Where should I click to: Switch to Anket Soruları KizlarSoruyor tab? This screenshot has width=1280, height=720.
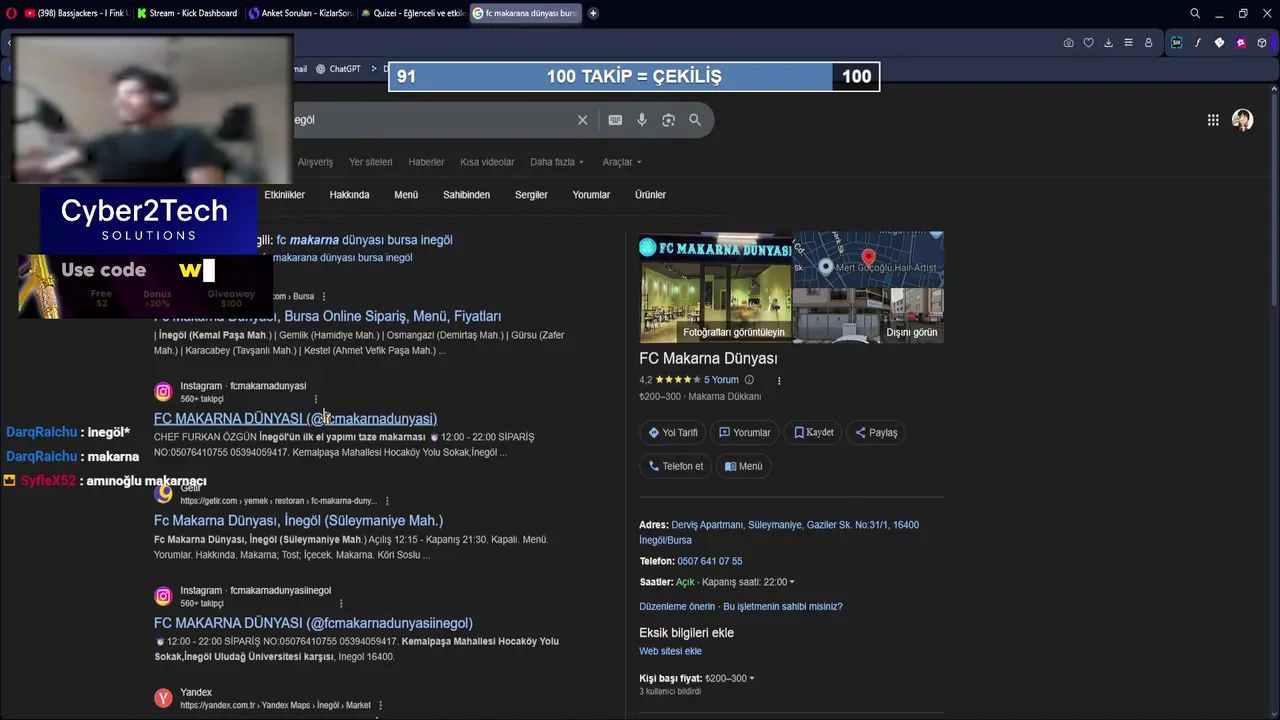(300, 13)
